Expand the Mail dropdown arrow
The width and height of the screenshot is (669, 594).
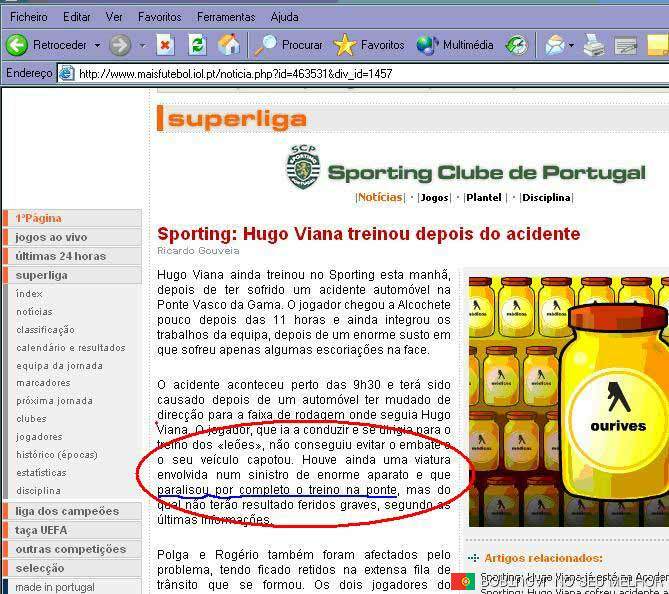571,45
